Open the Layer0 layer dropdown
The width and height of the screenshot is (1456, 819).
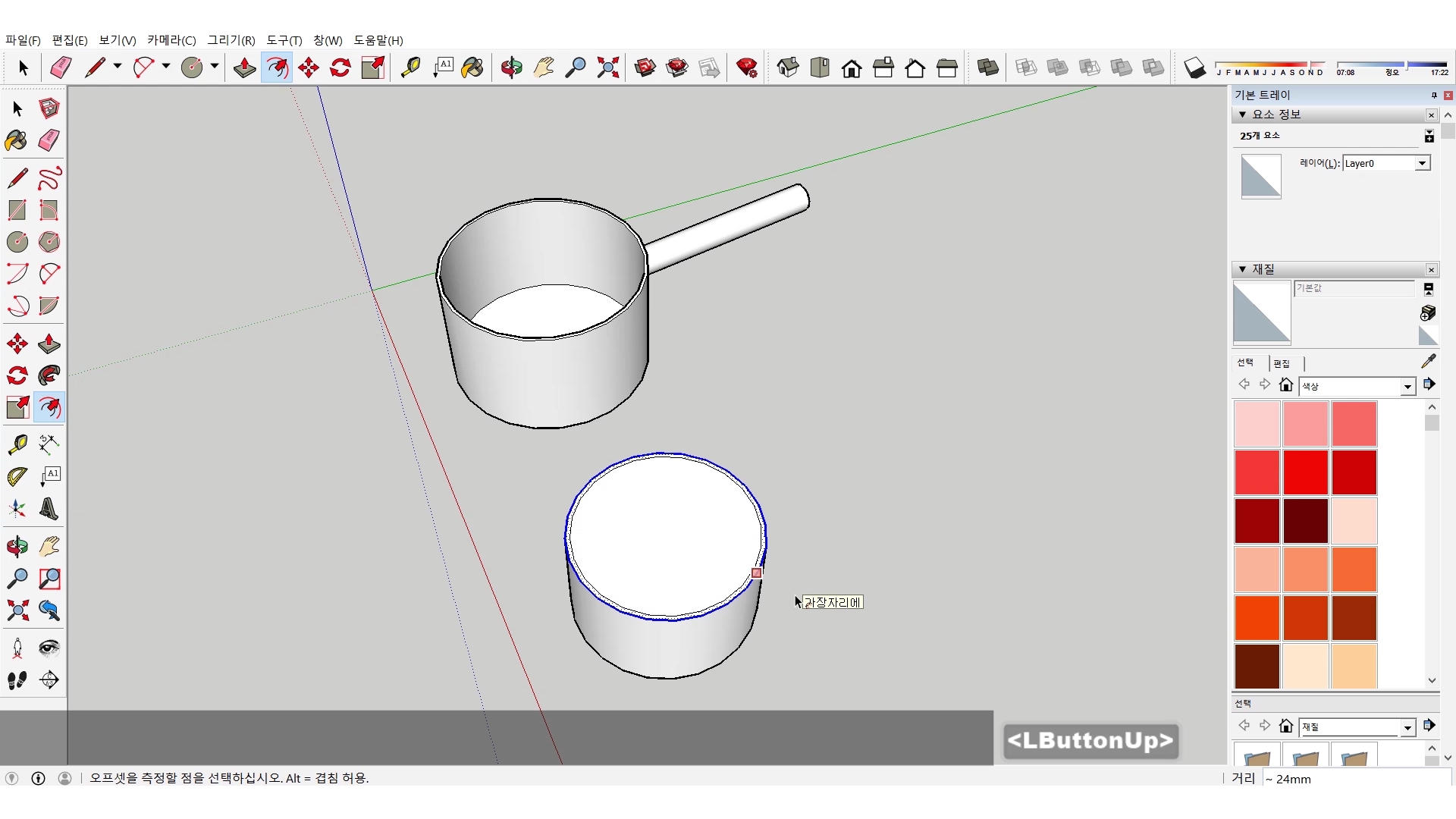[1422, 163]
